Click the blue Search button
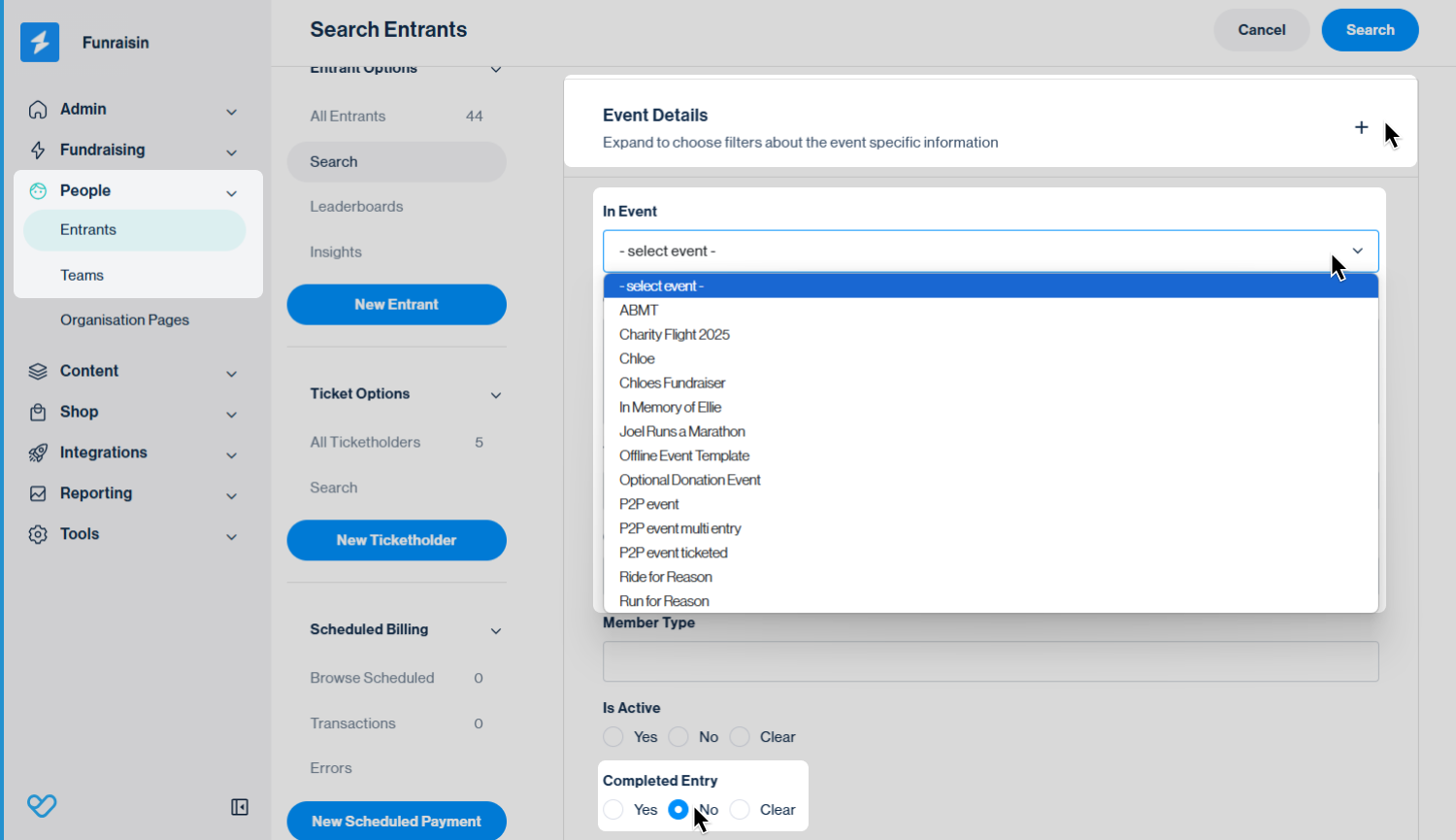1456x840 pixels. [1370, 30]
